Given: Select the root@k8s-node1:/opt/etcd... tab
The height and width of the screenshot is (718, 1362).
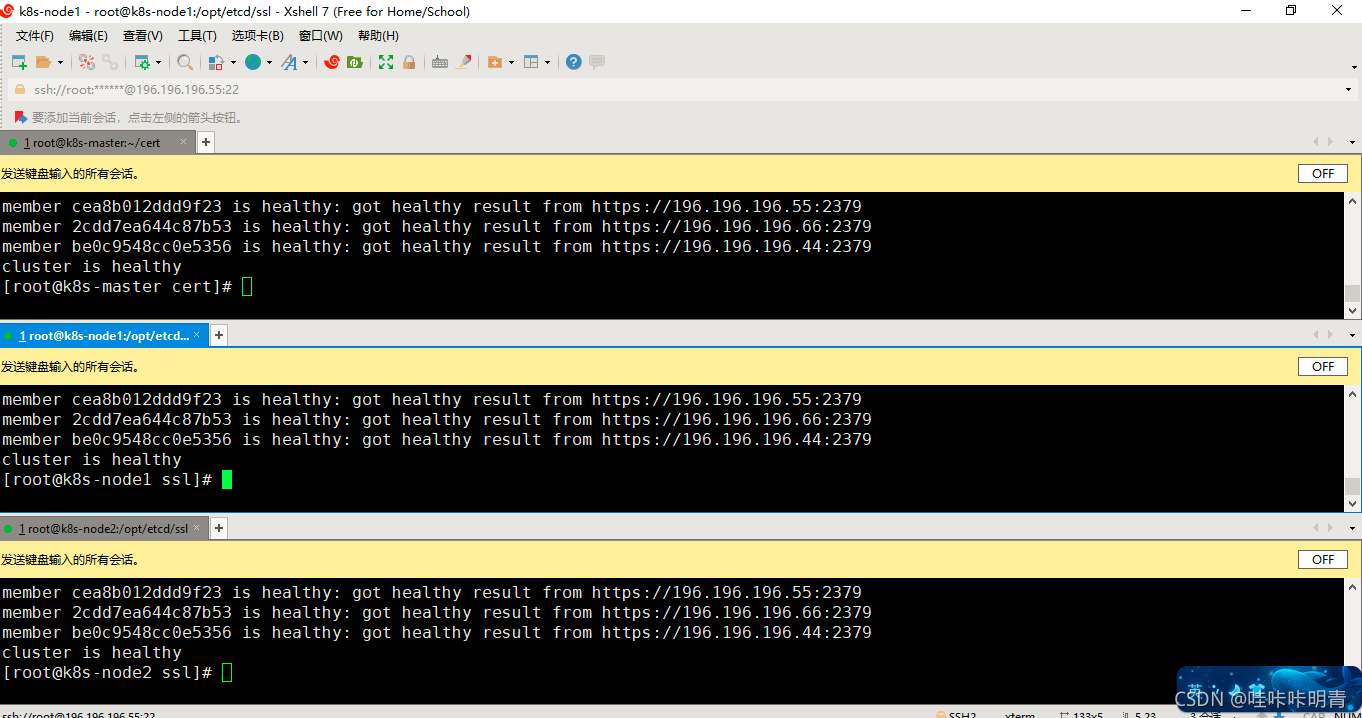Looking at the screenshot, I should pyautogui.click(x=104, y=336).
